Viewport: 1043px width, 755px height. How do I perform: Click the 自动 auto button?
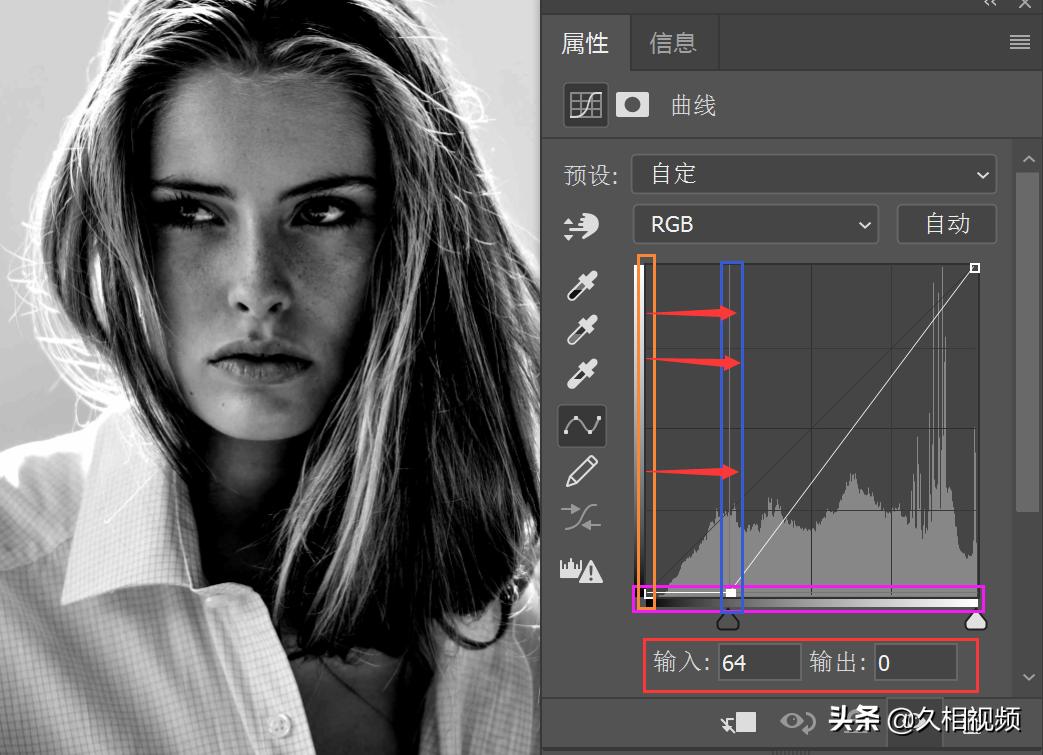[x=947, y=224]
